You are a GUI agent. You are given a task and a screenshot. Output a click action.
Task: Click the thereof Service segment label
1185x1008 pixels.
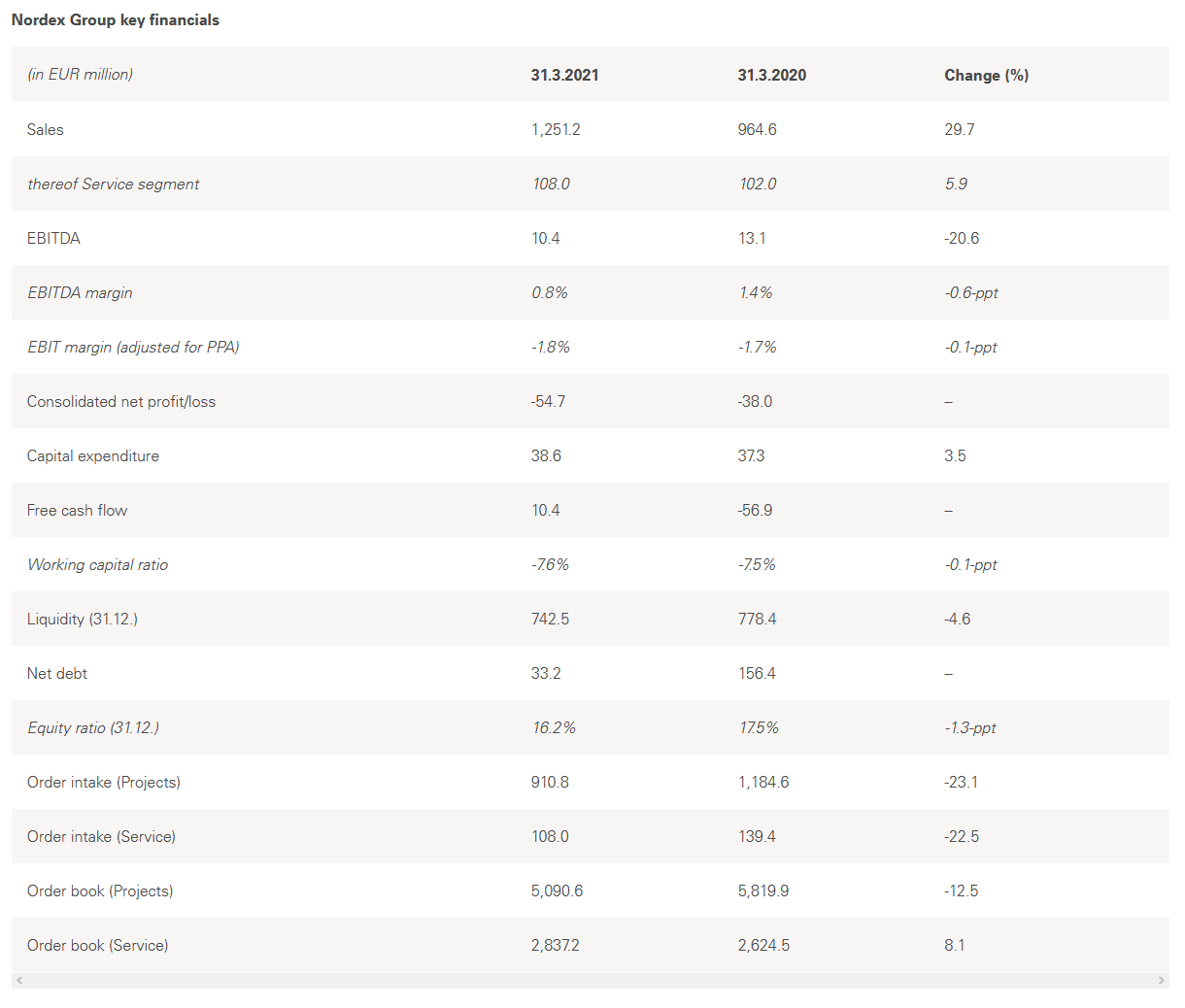(113, 184)
